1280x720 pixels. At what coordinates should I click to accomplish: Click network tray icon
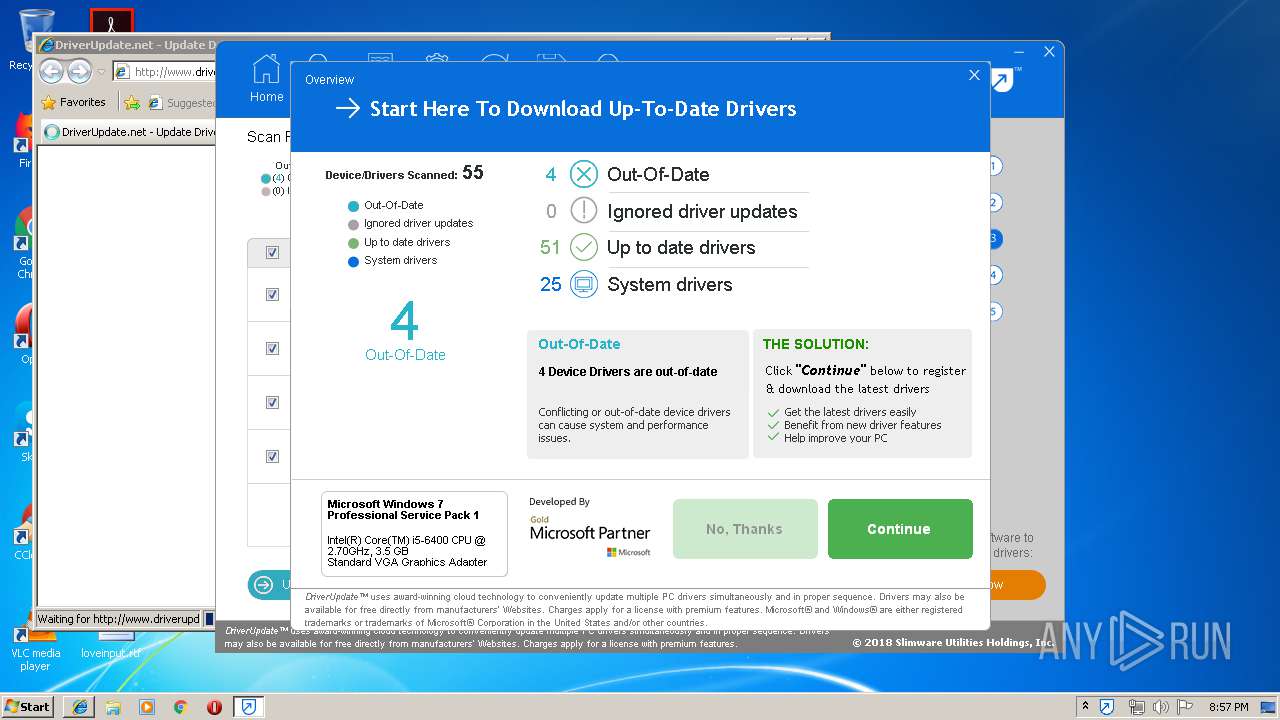(1137, 707)
